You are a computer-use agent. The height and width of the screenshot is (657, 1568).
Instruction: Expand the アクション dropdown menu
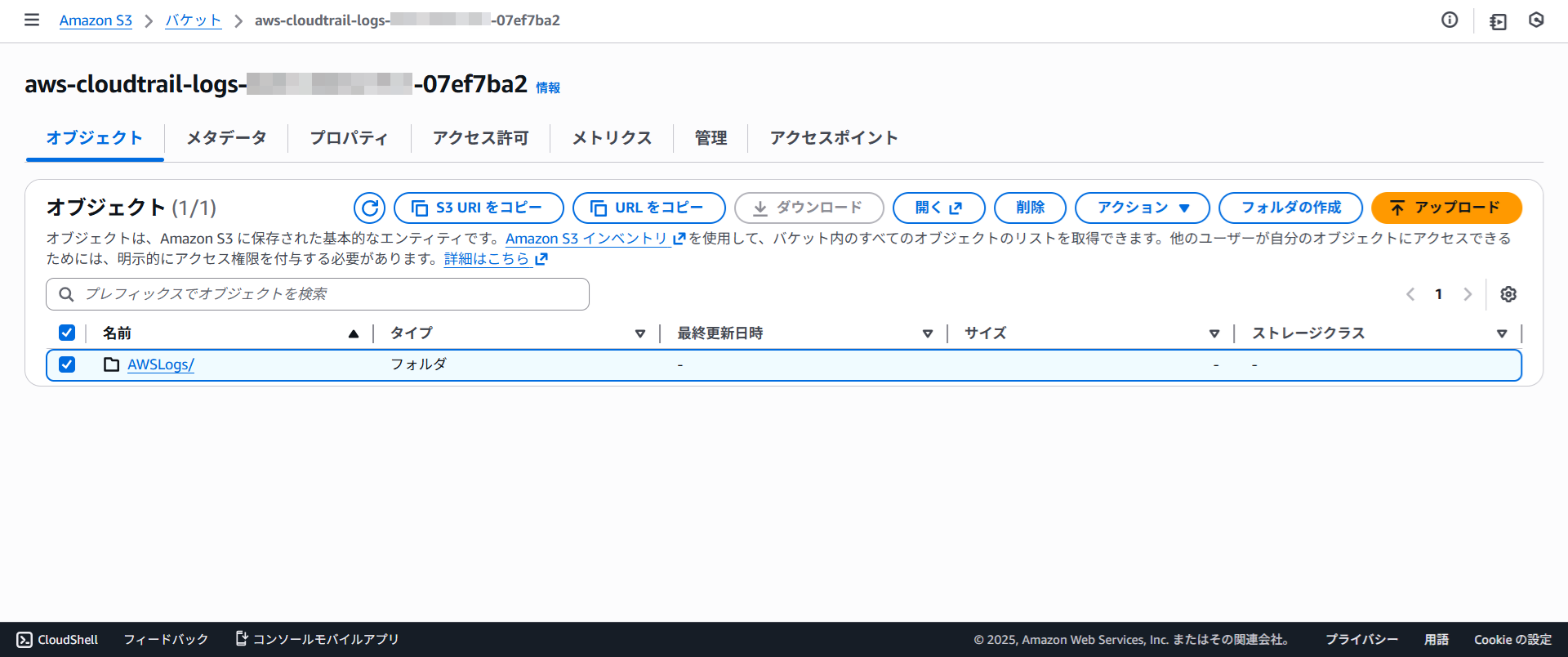1142,208
